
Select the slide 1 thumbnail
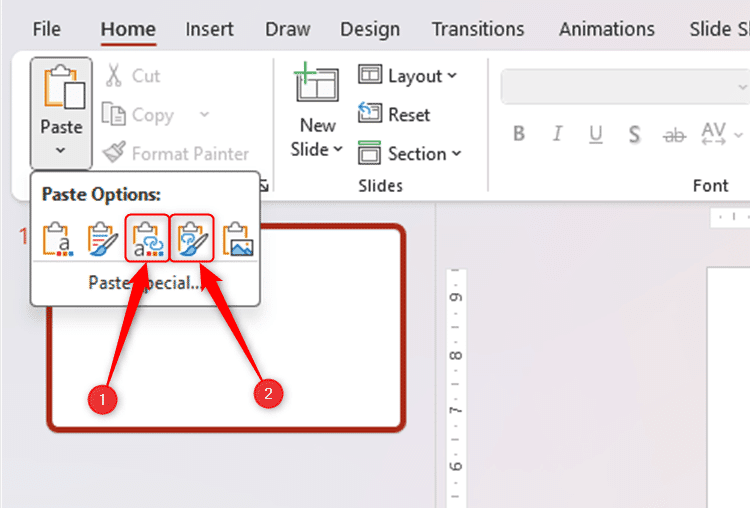pyautogui.click(x=226, y=328)
